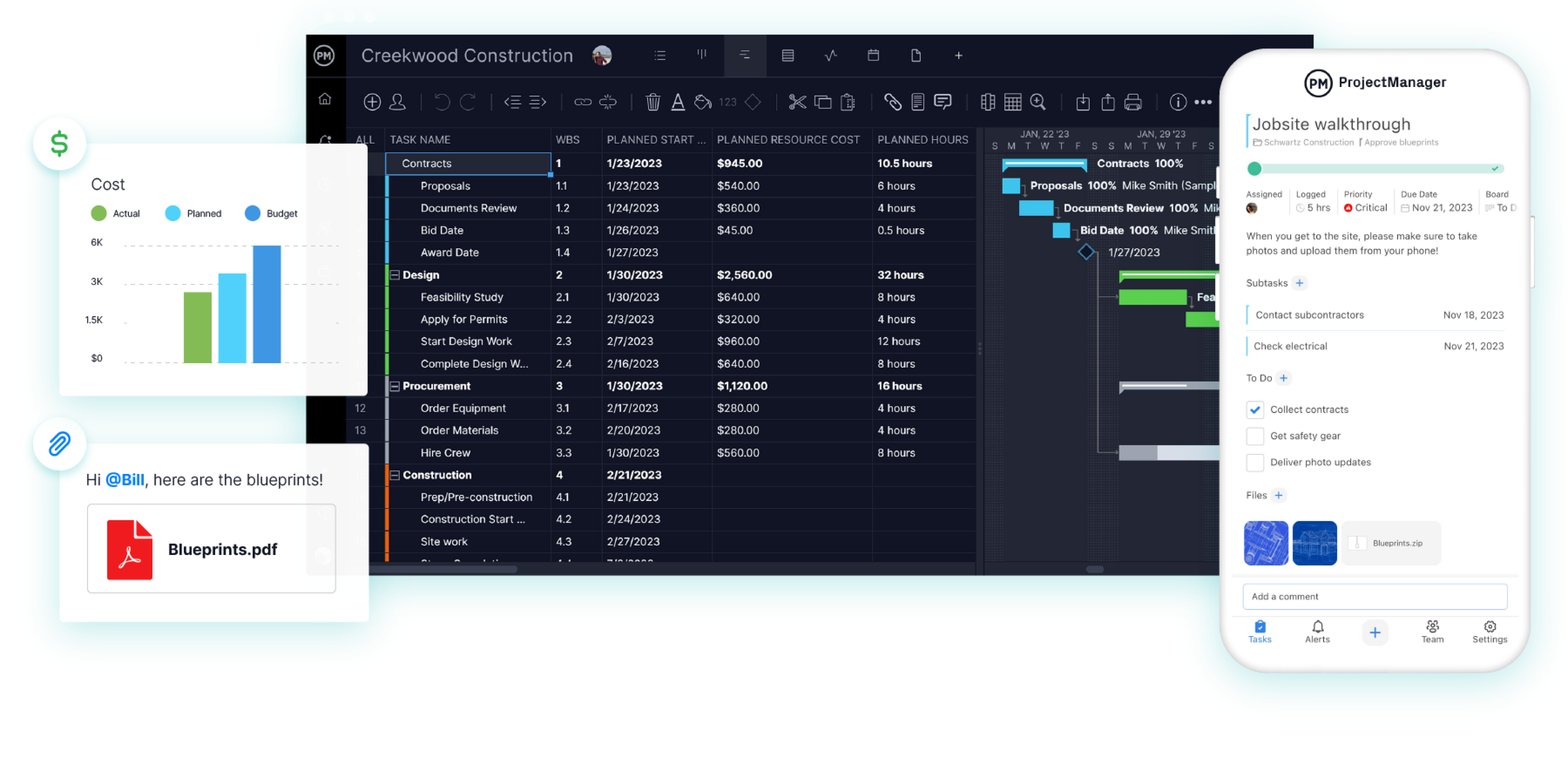
Task: Open the Blueprints.pdf attachment
Action: [211, 548]
